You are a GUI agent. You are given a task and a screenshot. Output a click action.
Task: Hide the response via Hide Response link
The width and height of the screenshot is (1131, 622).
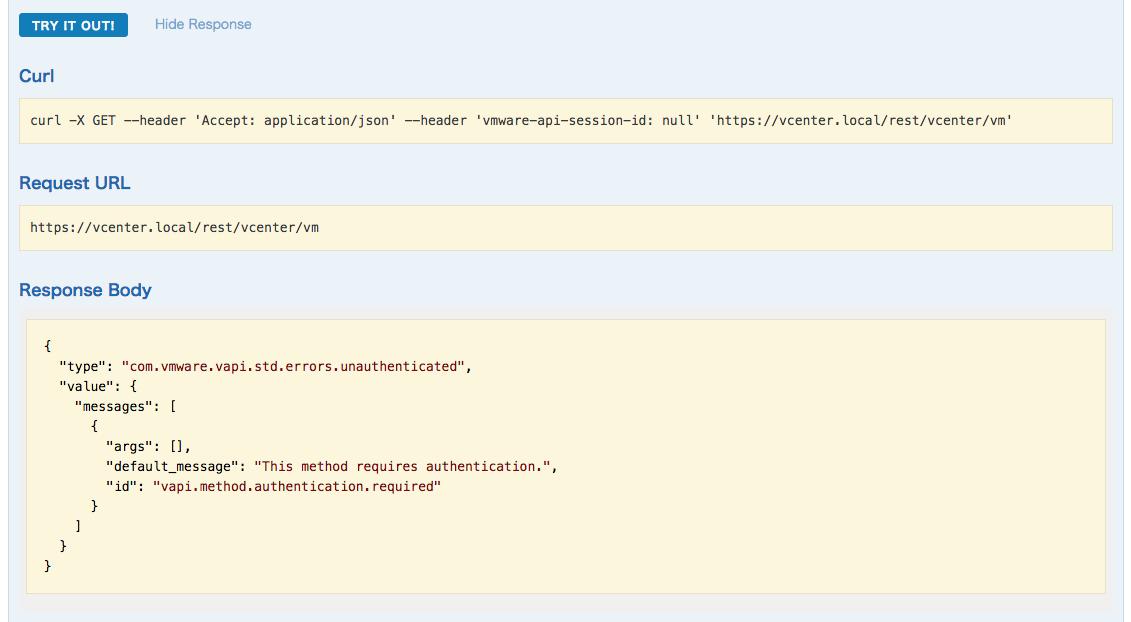pos(202,24)
